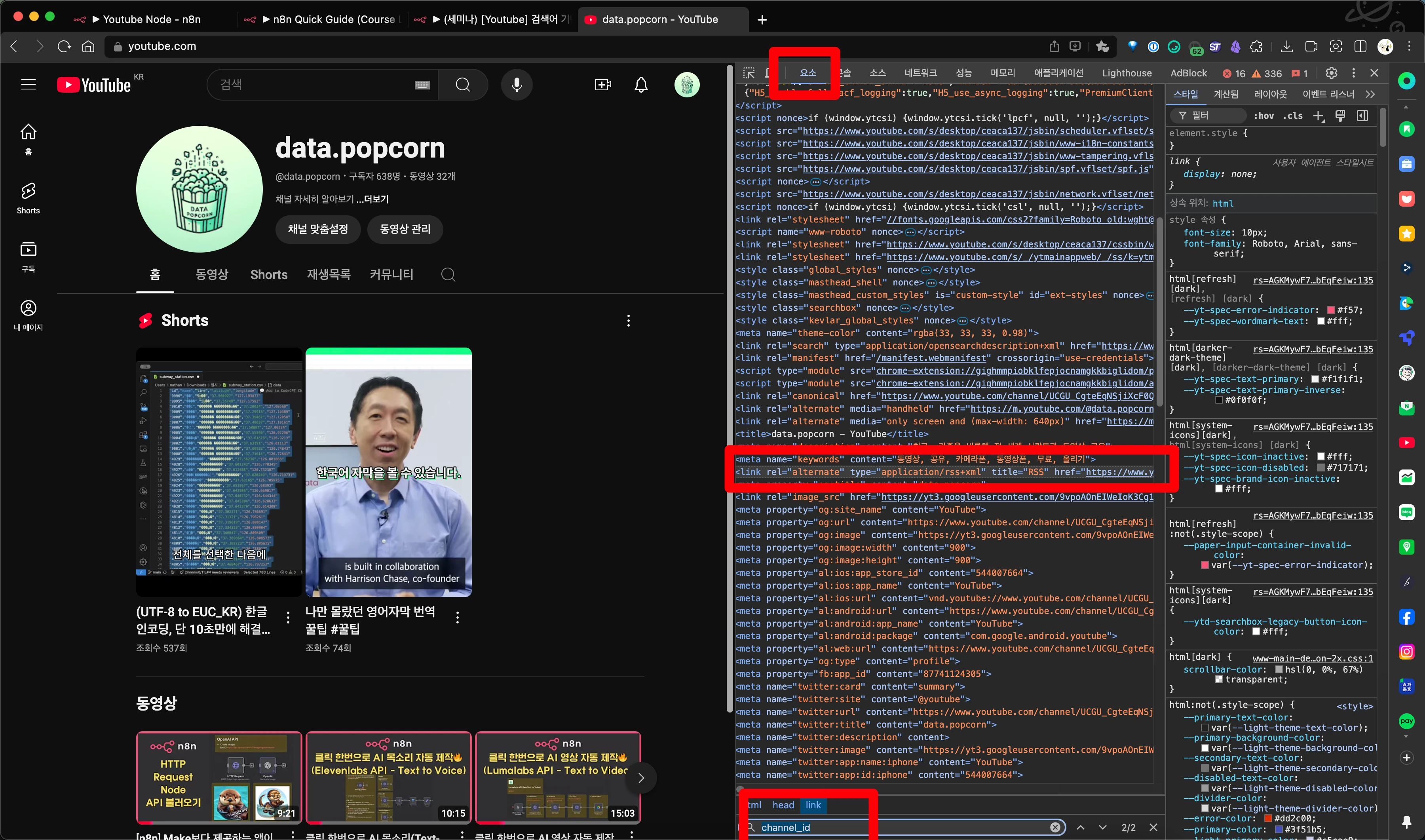Open the on-screen keyboard in search box

tap(422, 85)
